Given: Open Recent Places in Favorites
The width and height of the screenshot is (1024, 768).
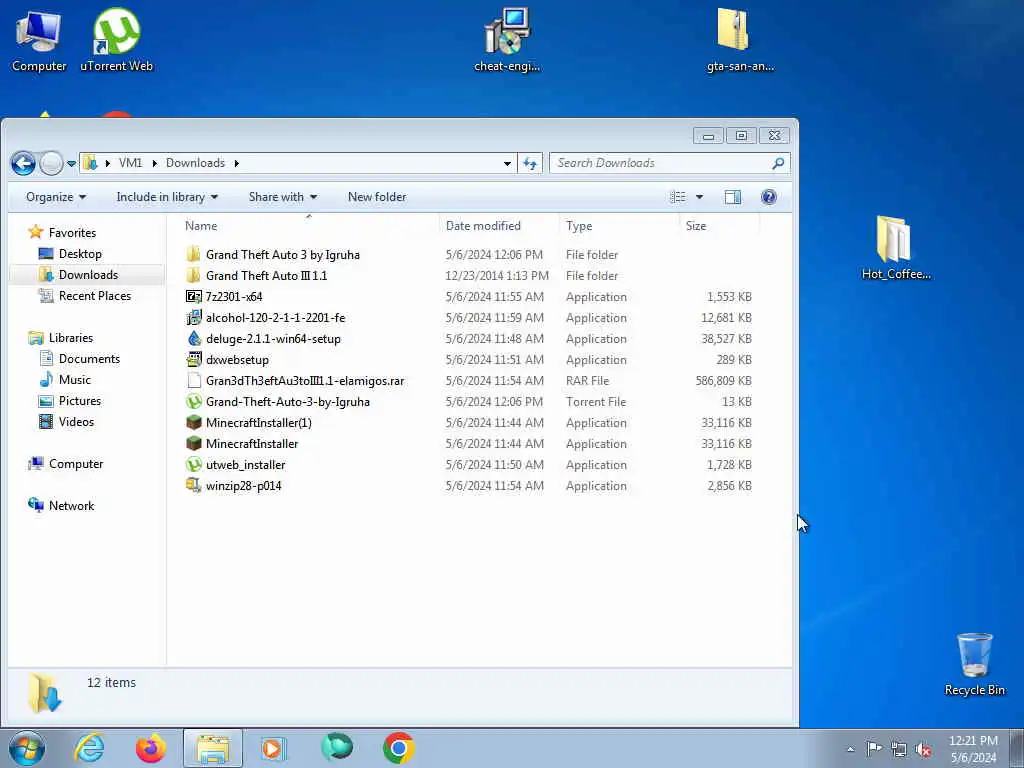Looking at the screenshot, I should click(x=95, y=296).
